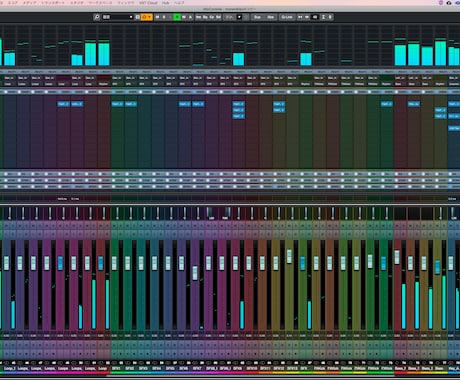Open the スタジオ menu
Image resolution: width=460 pixels, height=380 pixels.
[x=77, y=3]
